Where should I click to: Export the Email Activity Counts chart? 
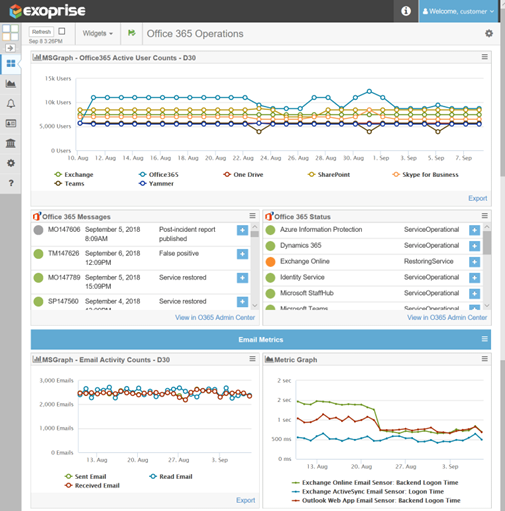tap(246, 500)
